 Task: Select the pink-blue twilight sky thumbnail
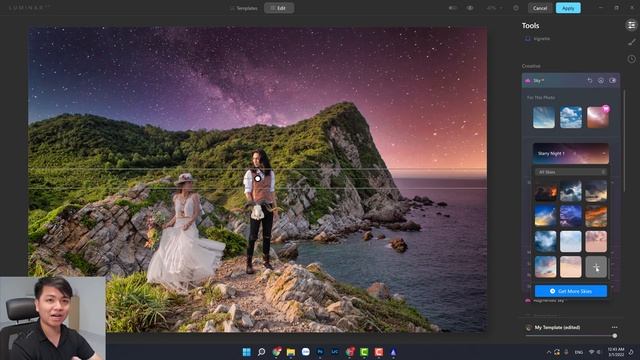tap(545, 267)
